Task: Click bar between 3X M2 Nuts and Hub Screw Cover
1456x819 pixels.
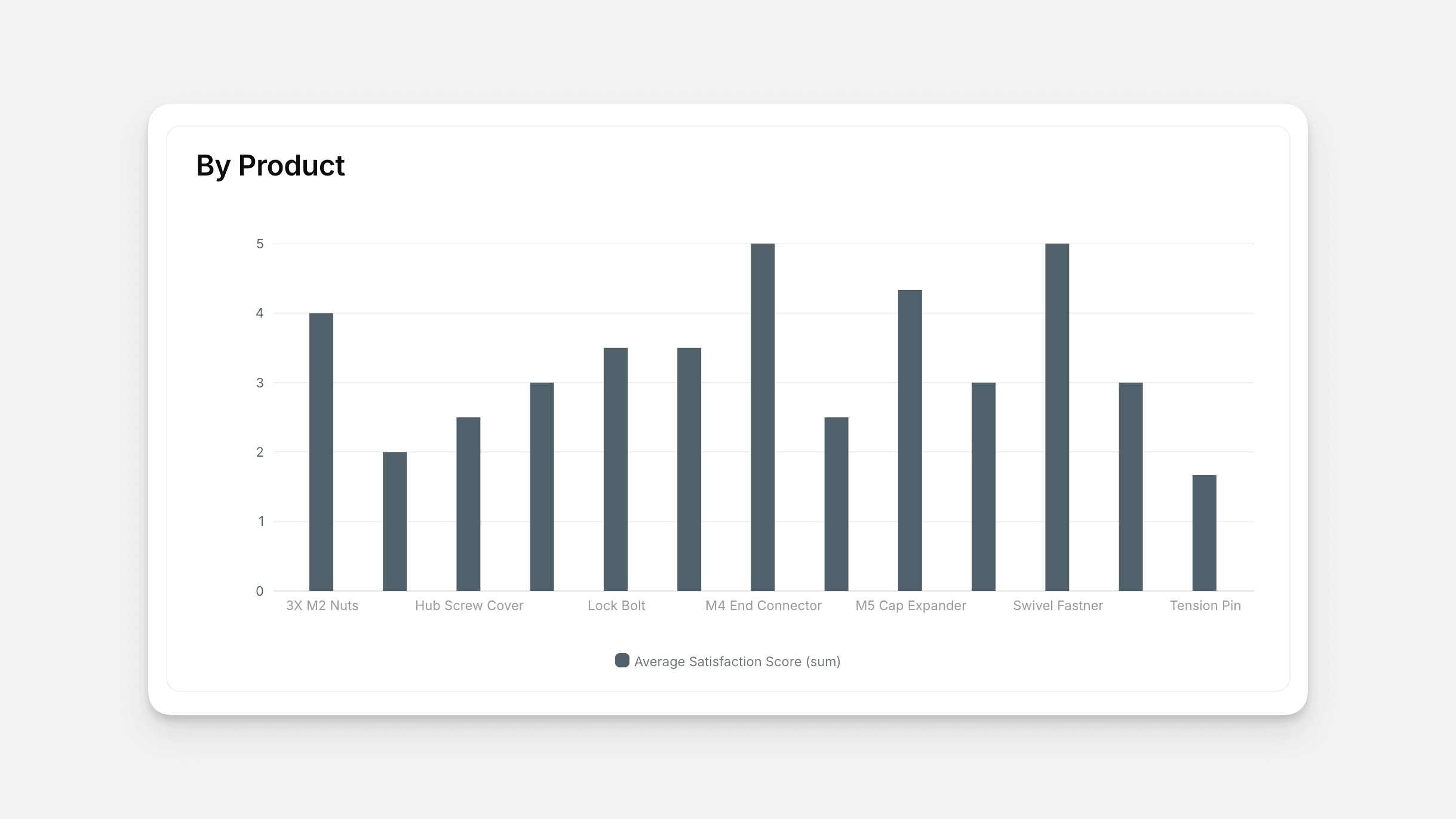Action: (x=395, y=521)
